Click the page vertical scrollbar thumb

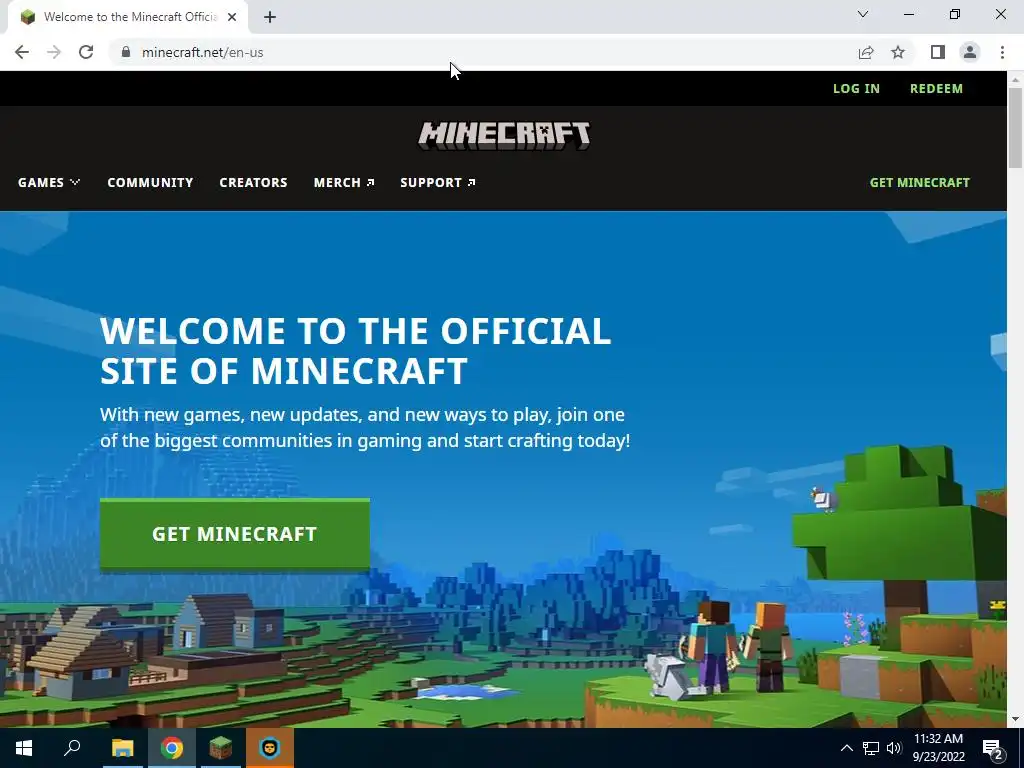1016,127
